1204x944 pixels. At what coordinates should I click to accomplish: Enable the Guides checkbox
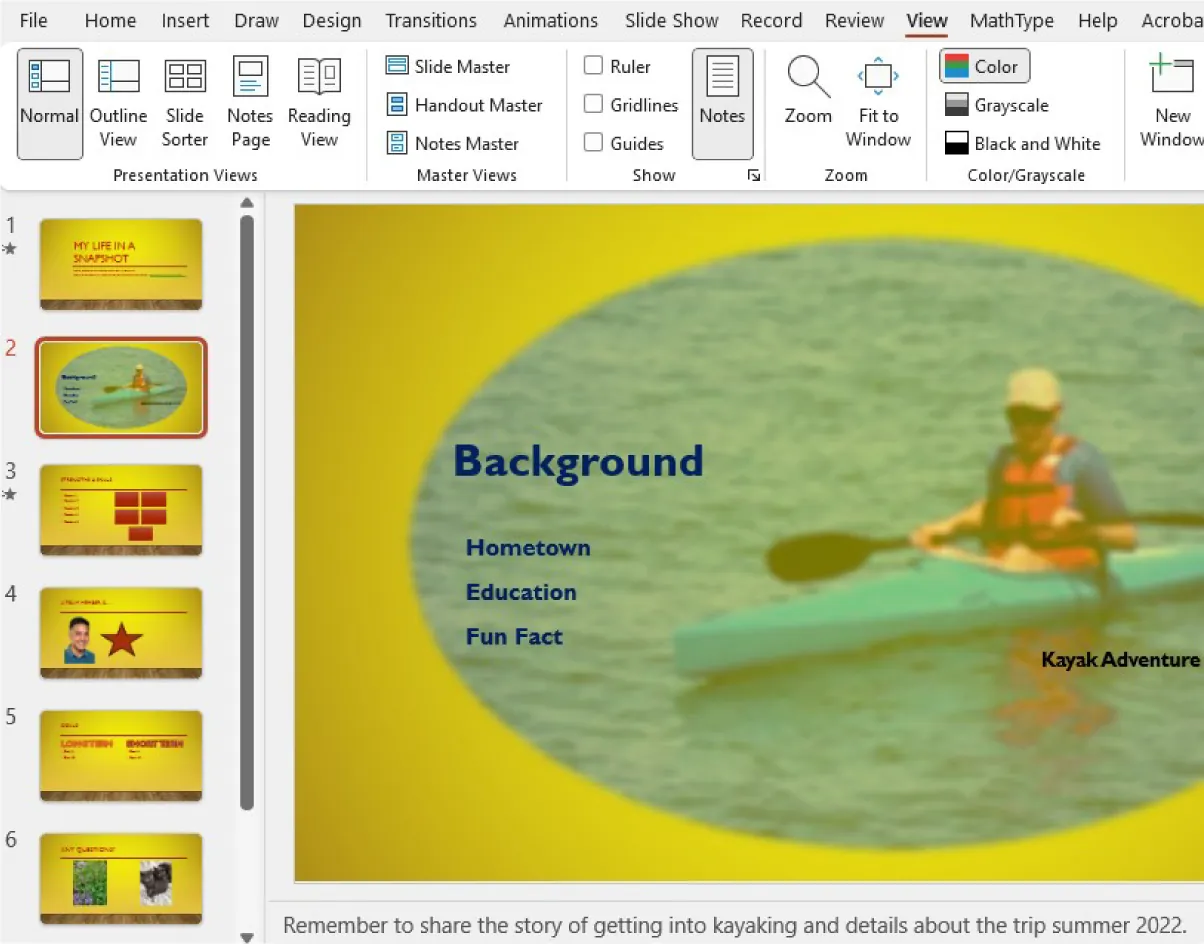click(x=594, y=143)
